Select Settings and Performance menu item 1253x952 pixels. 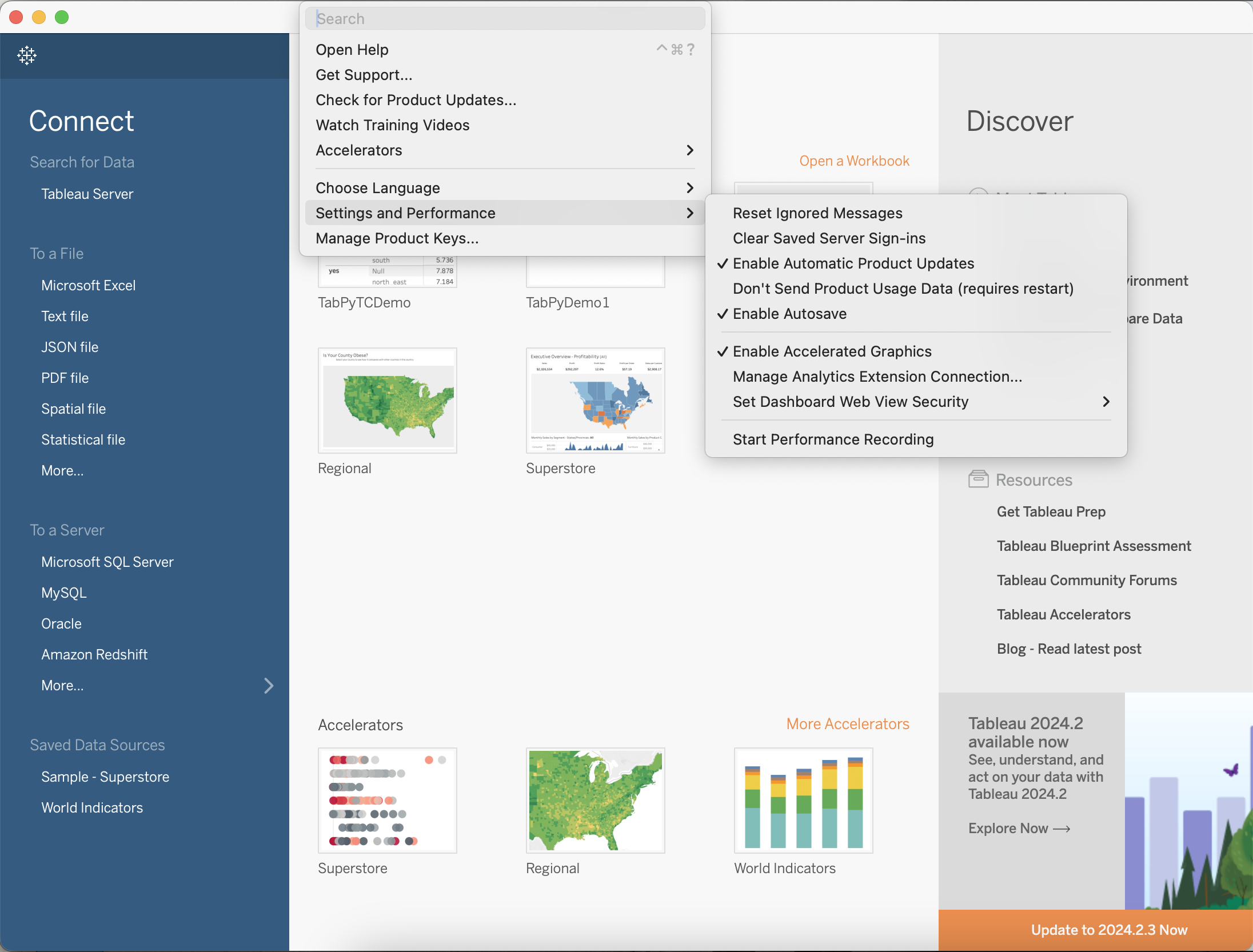point(505,213)
